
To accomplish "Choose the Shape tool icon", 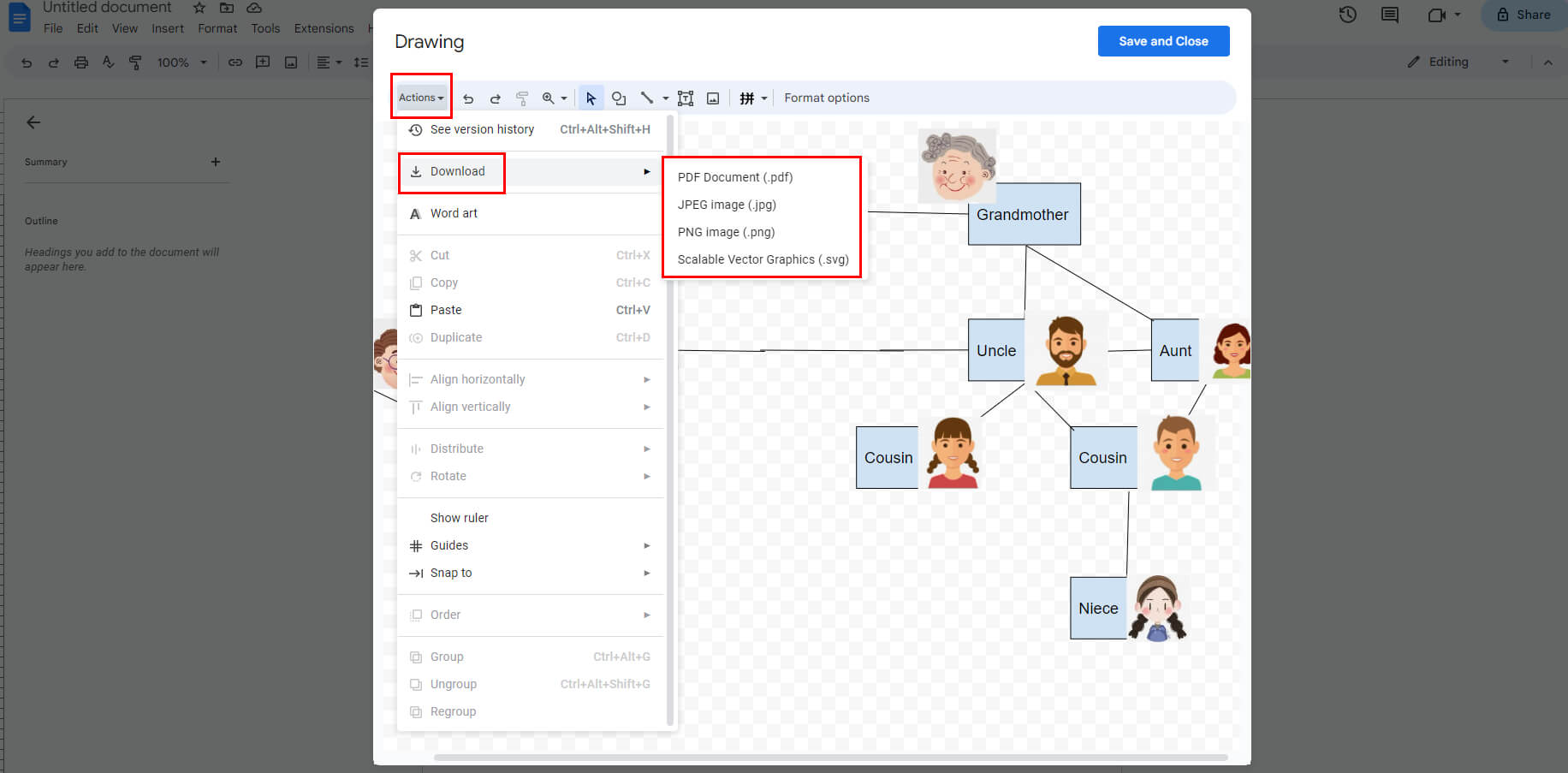I will [619, 98].
